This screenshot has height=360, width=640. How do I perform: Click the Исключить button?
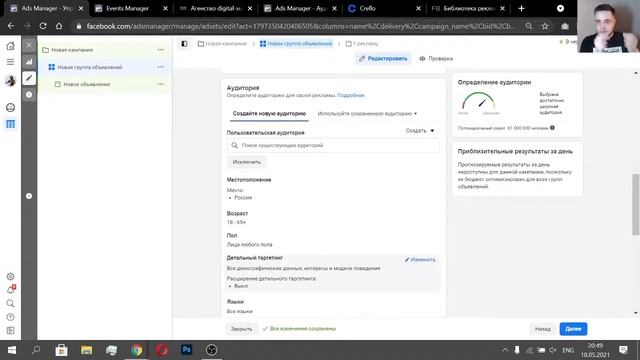tap(247, 162)
